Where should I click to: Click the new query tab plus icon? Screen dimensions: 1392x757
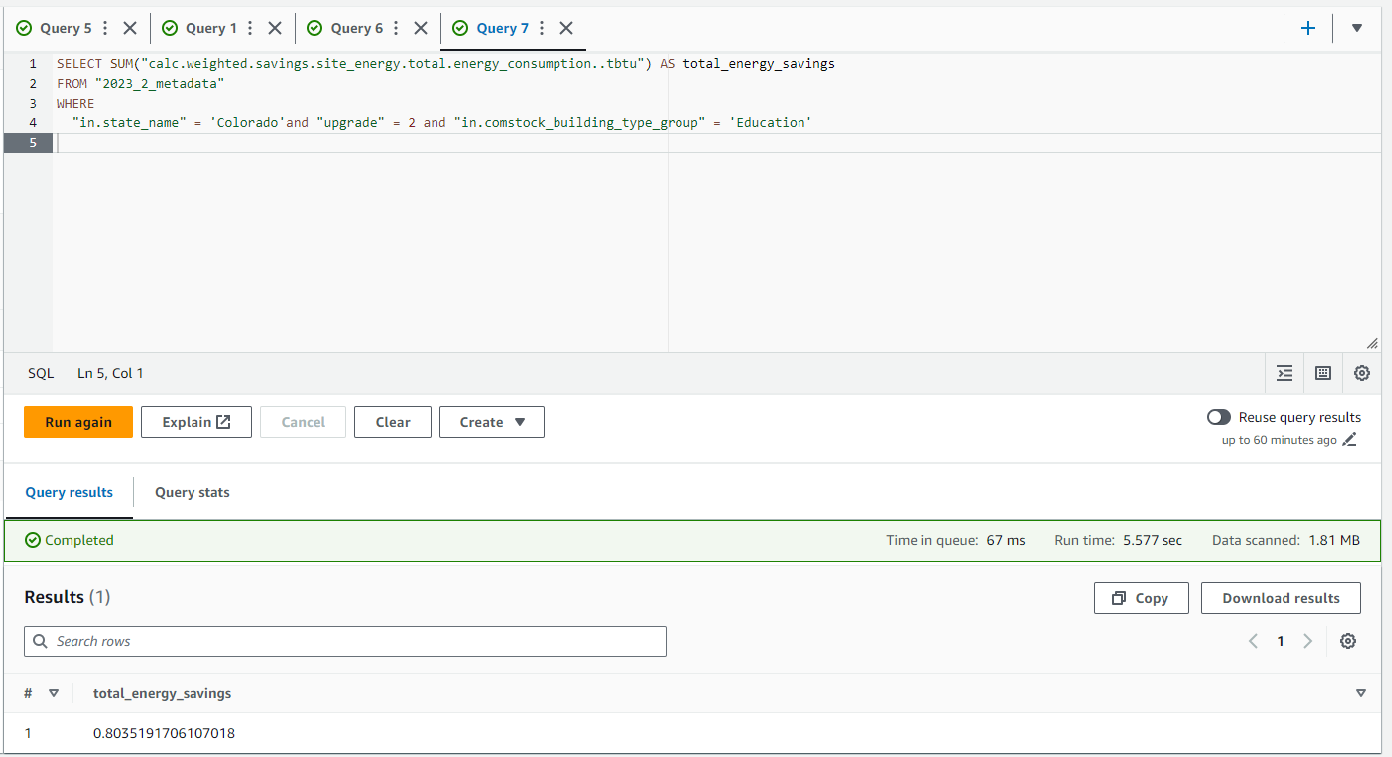[1308, 28]
